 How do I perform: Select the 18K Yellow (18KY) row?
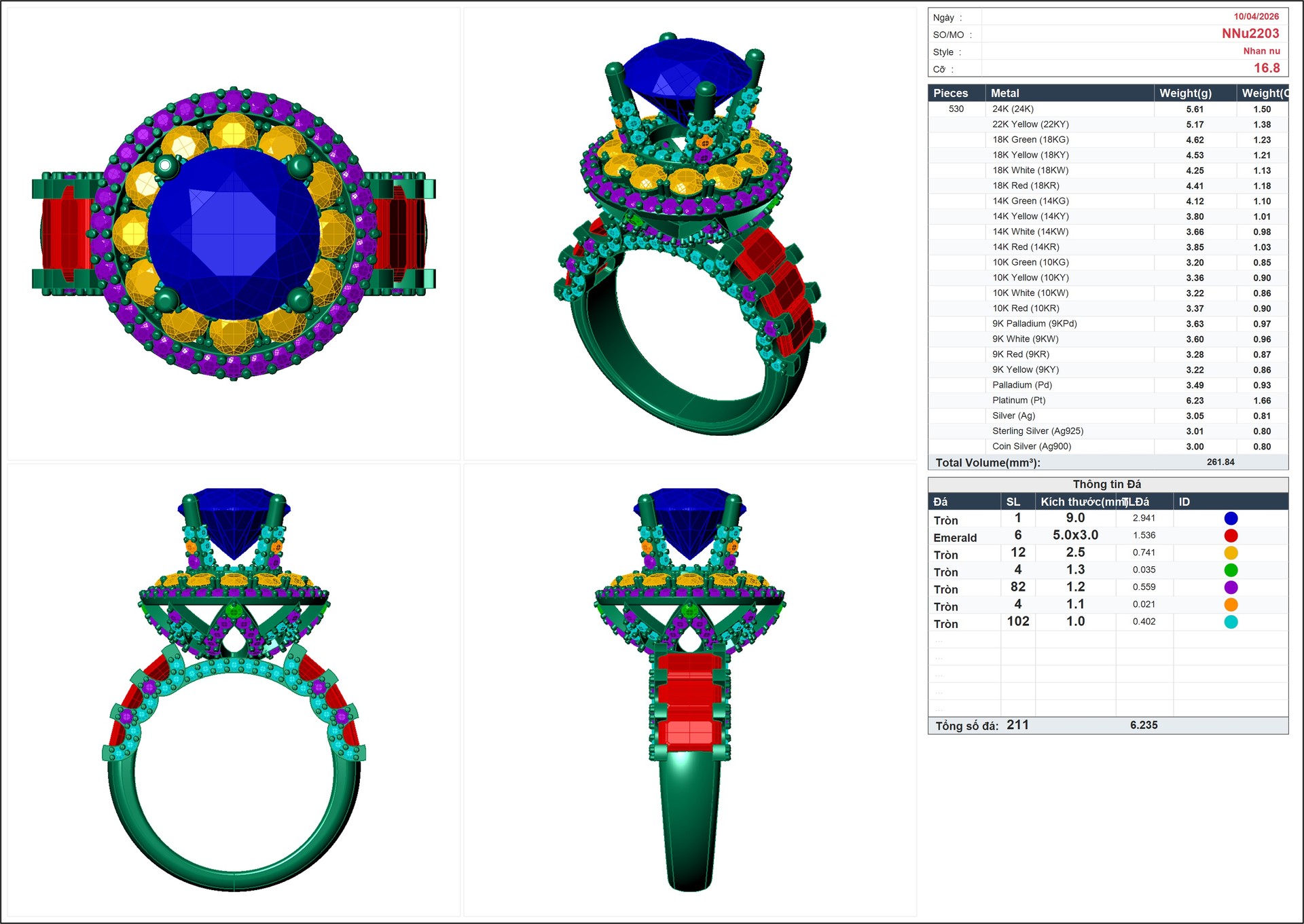[x=1030, y=155]
